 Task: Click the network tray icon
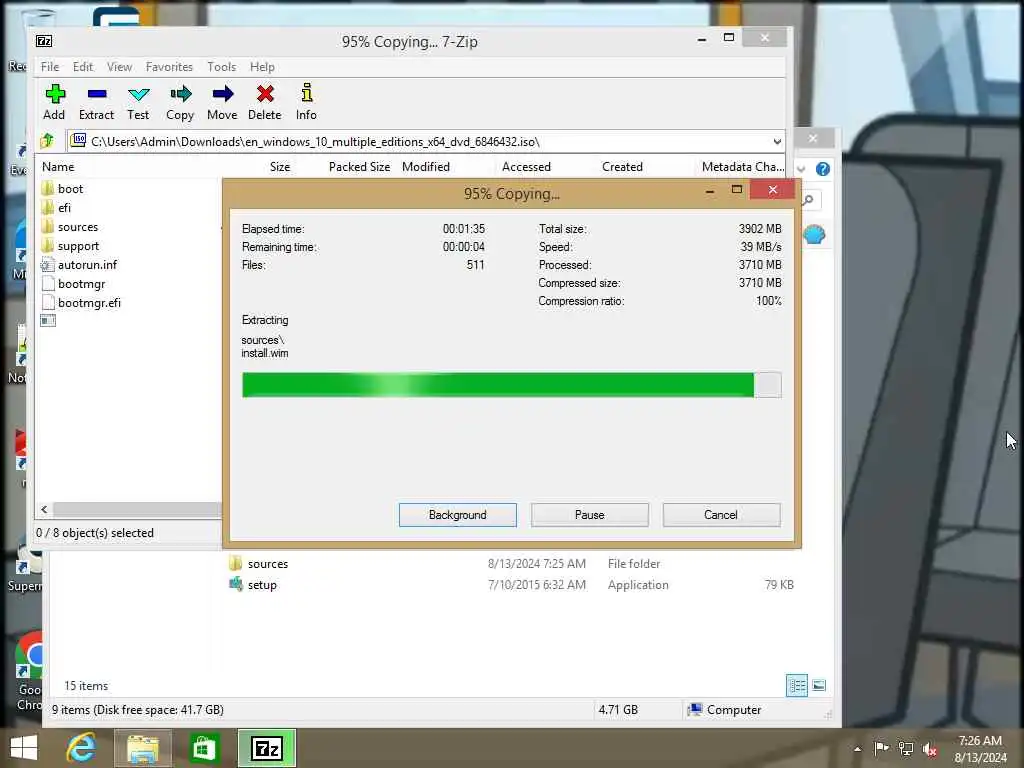tap(906, 749)
